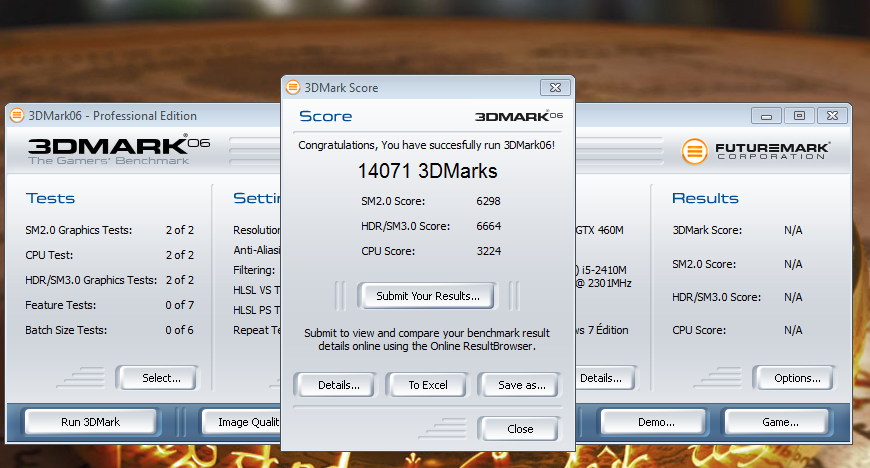Viewport: 870px width, 468px height.
Task: Start the benchmark with Run 3DMark
Action: pyautogui.click(x=90, y=422)
